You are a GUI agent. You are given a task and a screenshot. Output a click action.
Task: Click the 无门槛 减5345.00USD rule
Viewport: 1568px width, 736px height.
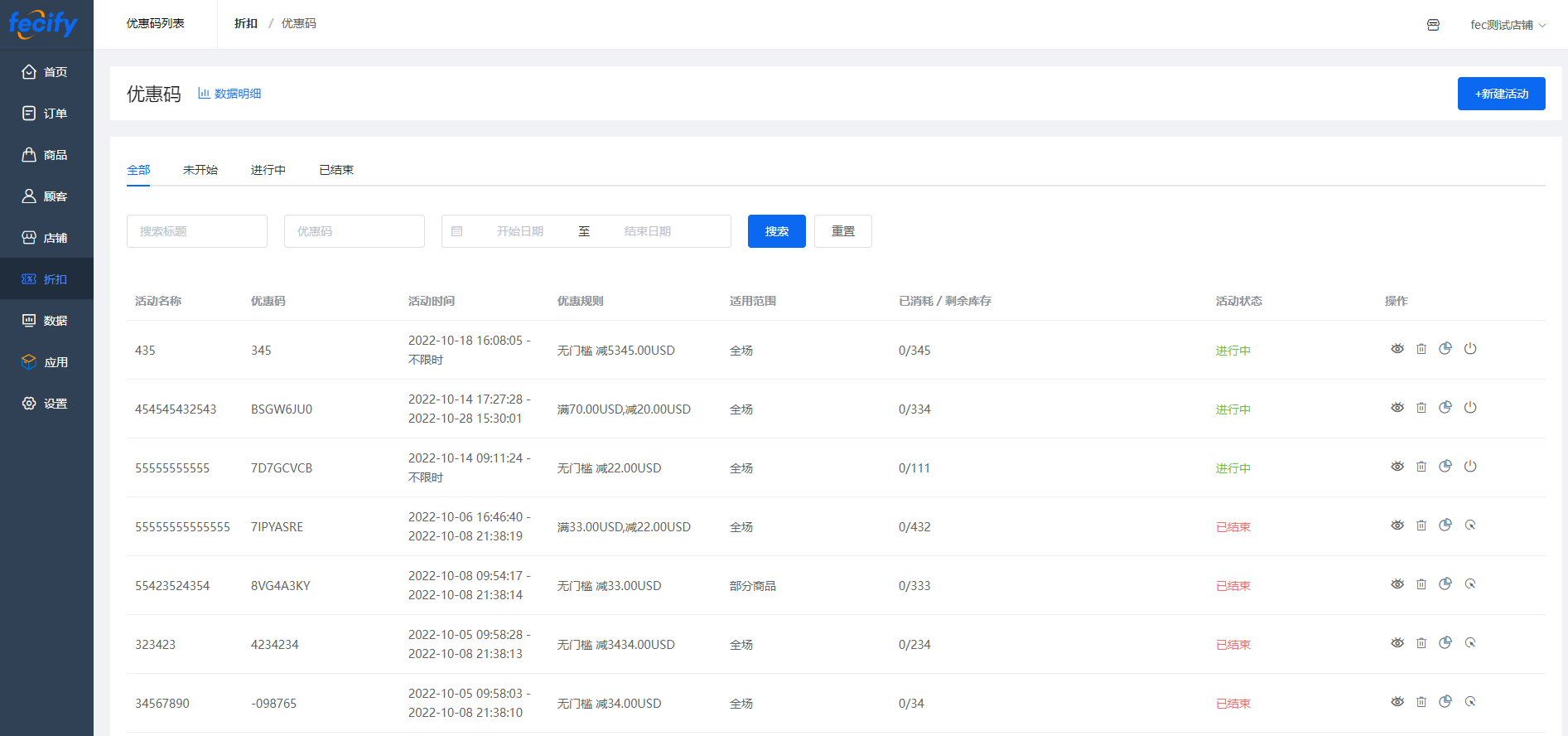click(616, 351)
